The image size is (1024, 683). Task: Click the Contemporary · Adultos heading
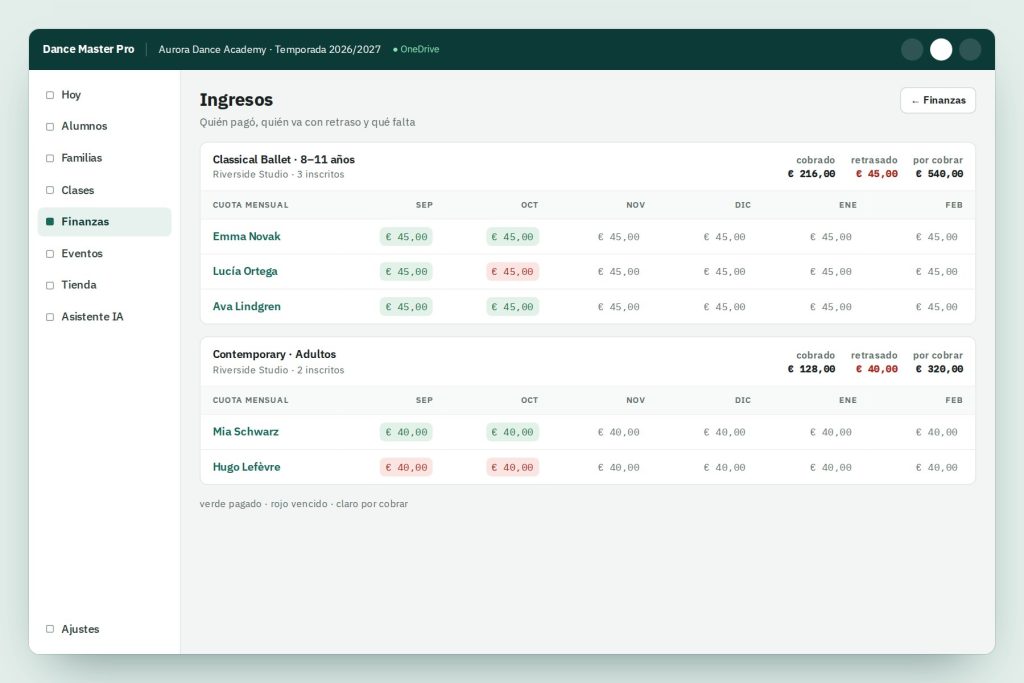(274, 354)
